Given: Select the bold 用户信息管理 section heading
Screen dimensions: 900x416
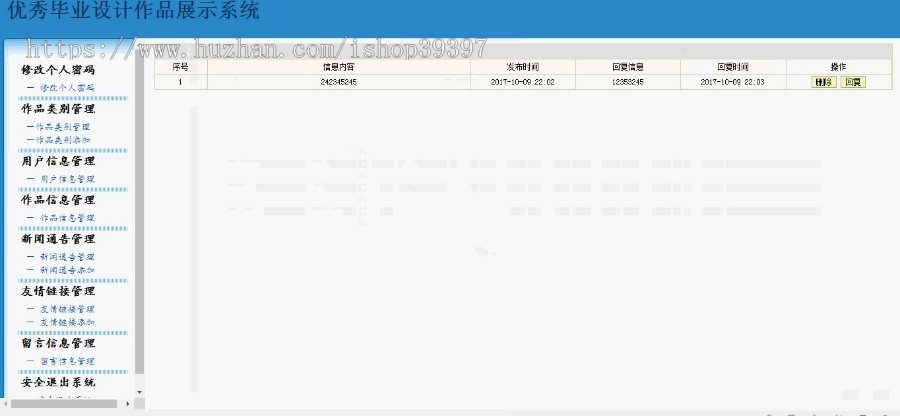Looking at the screenshot, I should [58, 161].
